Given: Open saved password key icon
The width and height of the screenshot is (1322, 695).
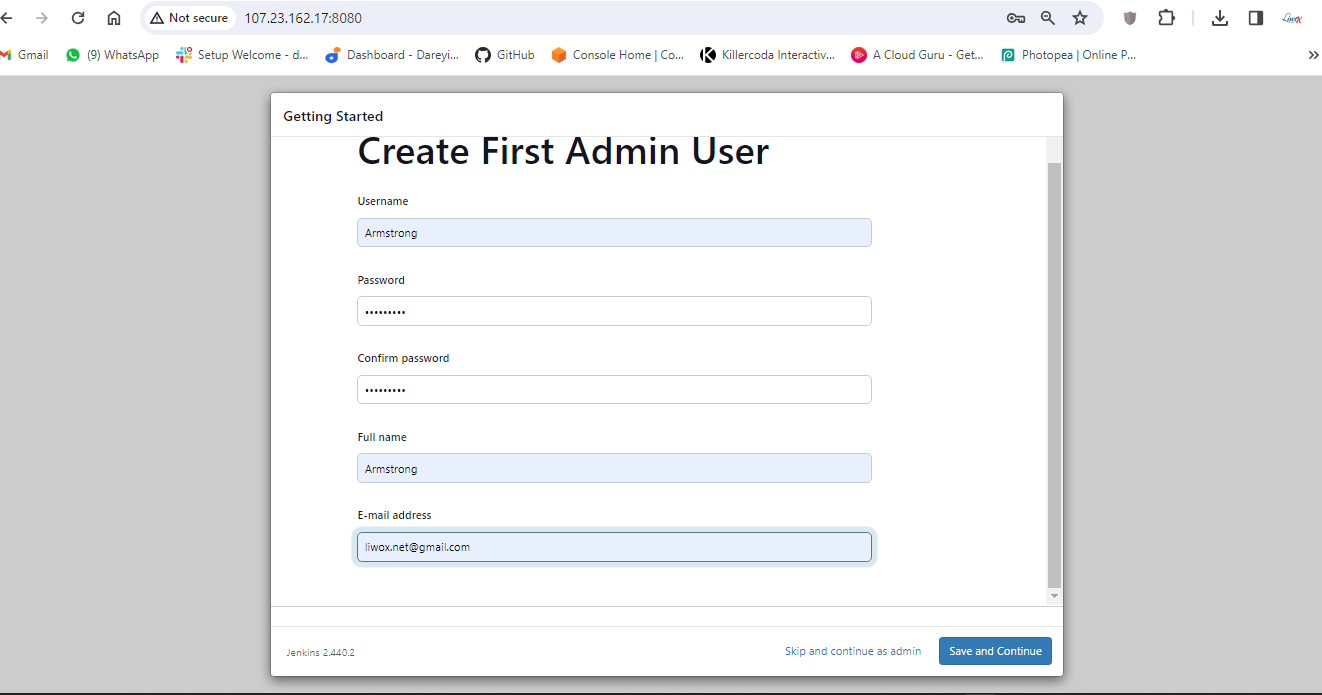Looking at the screenshot, I should tap(1015, 18).
